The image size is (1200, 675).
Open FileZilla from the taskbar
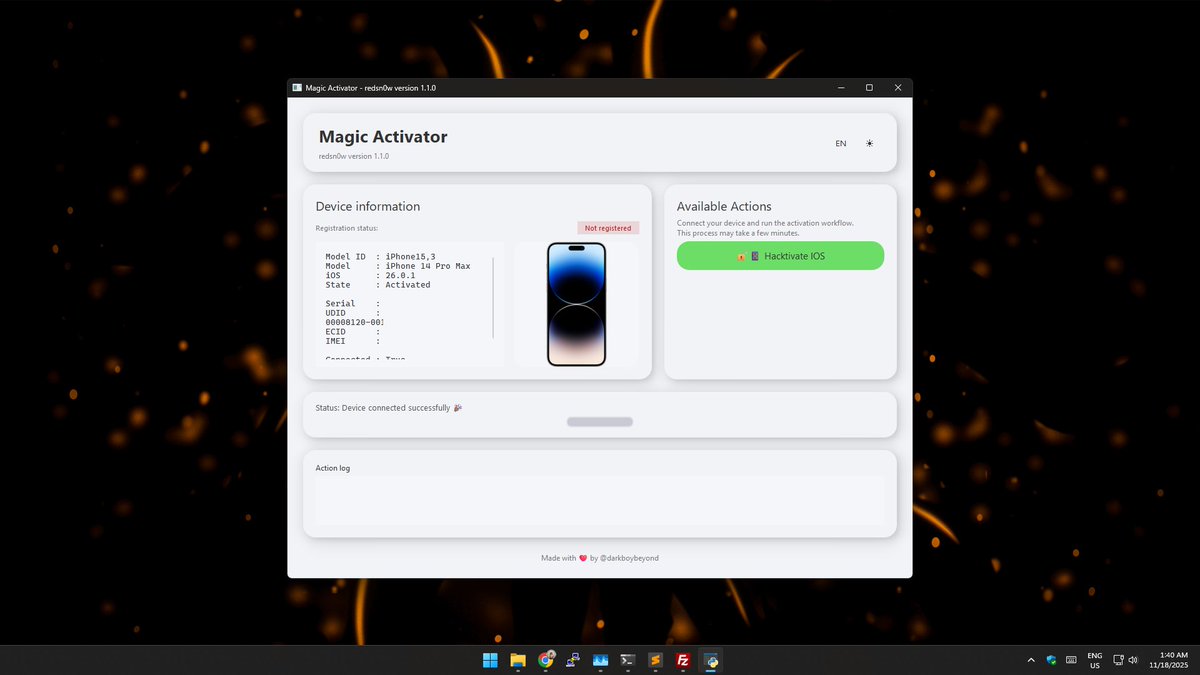click(x=682, y=660)
